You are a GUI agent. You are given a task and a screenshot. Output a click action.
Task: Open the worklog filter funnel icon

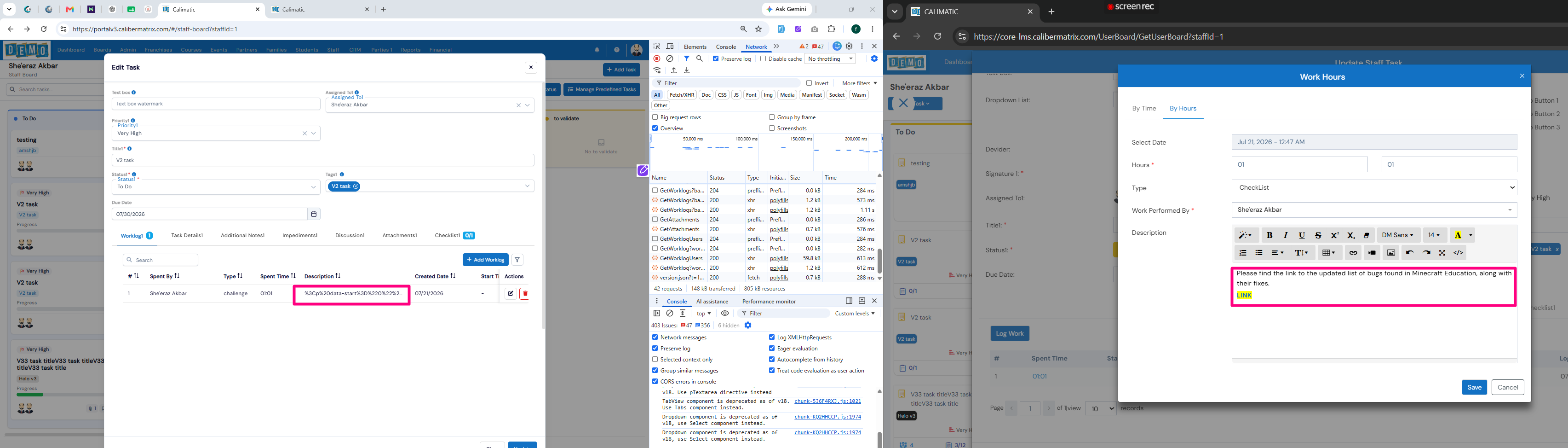517,260
